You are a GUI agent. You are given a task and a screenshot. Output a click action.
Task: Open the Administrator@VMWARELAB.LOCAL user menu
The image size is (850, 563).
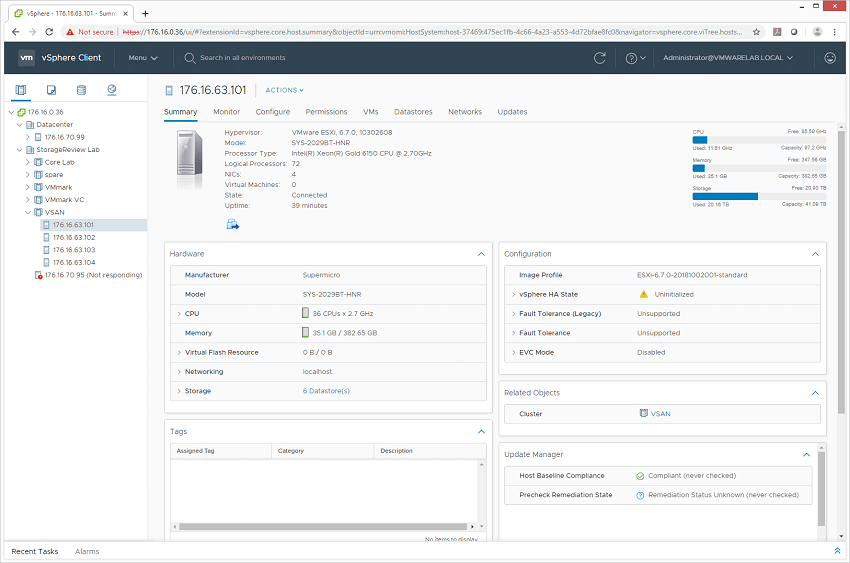[727, 57]
